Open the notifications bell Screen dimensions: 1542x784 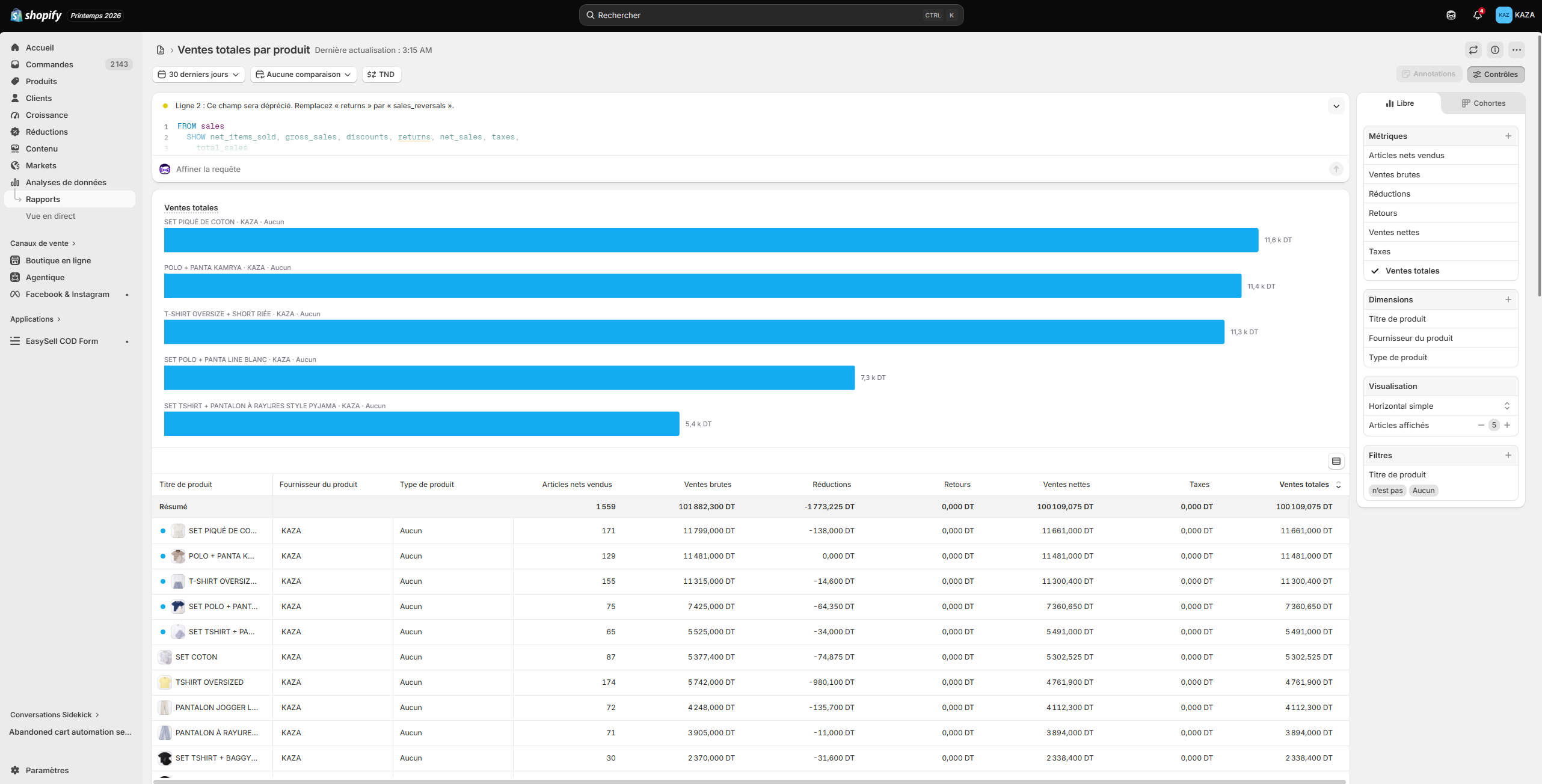1478,15
